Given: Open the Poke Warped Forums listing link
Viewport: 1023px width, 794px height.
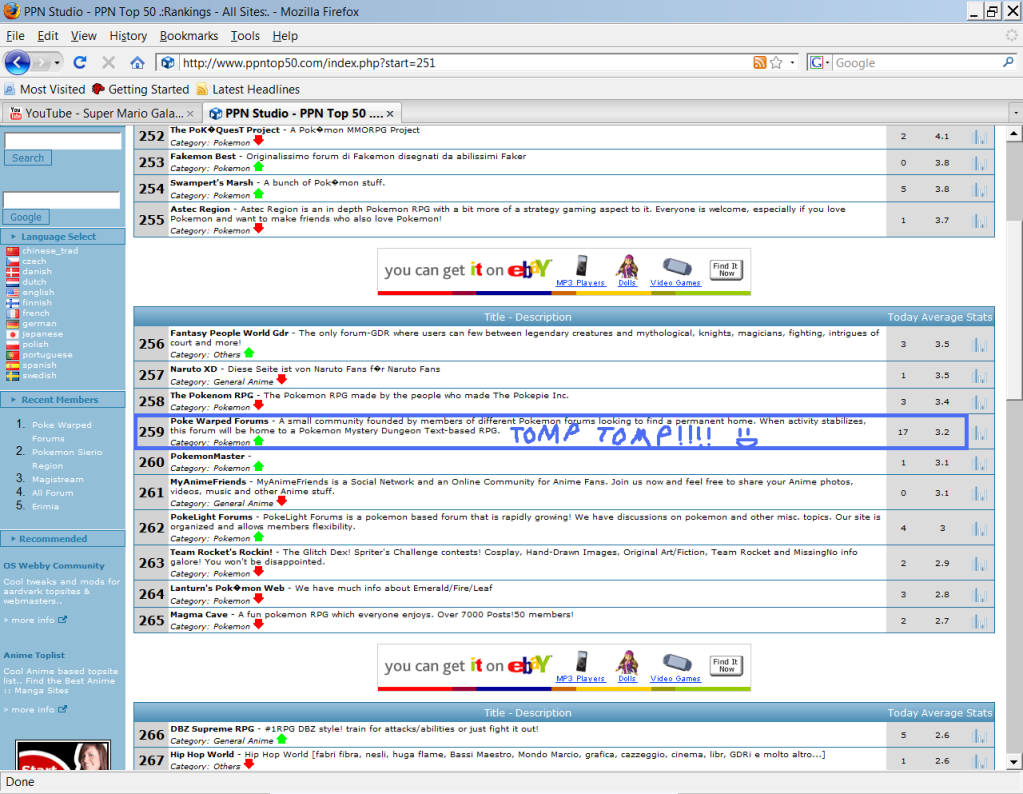Looking at the screenshot, I should [x=219, y=421].
